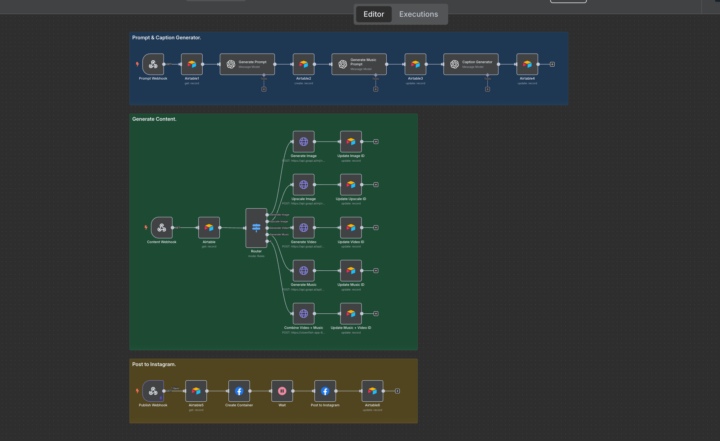Switch to the Executions tab
Viewport: 720px width, 441px height.
click(x=418, y=14)
